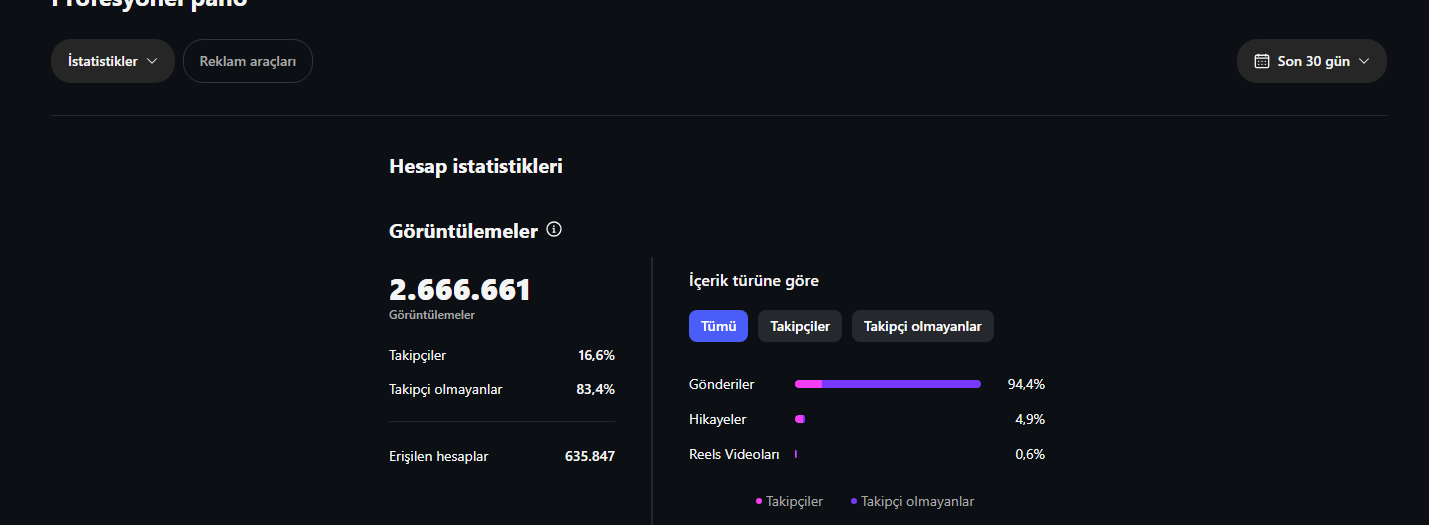Open the Son 30 gün date range dropdown
Image resolution: width=1429 pixels, height=525 pixels.
pyautogui.click(x=1312, y=61)
